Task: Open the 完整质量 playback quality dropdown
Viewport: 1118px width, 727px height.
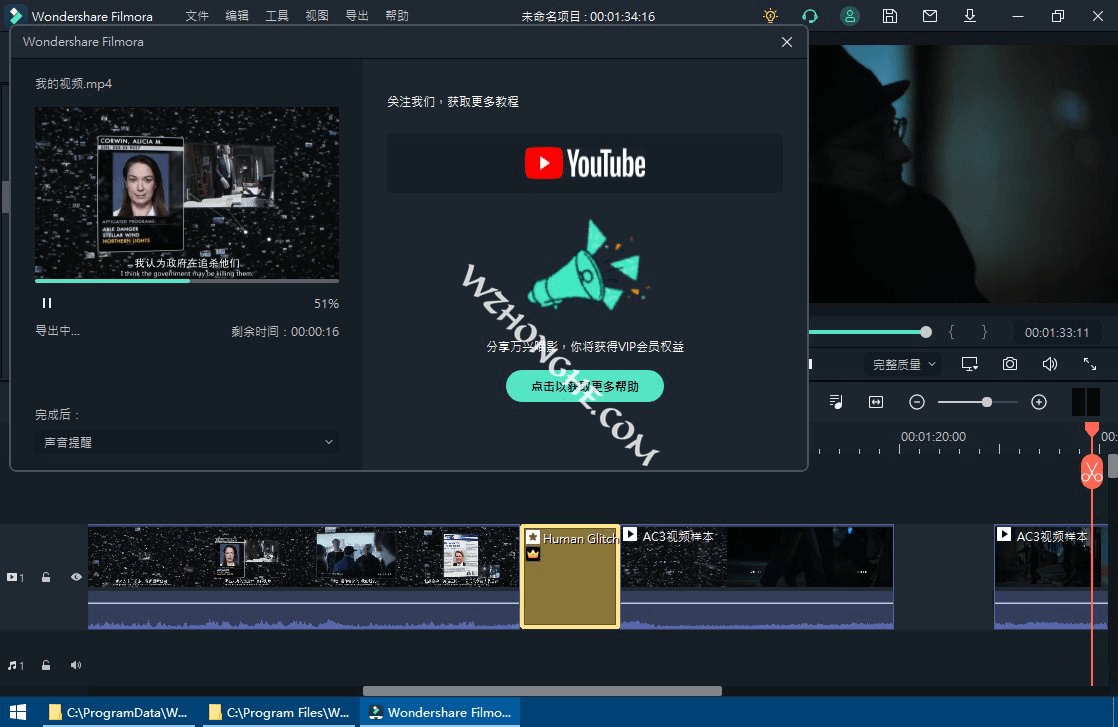Action: pyautogui.click(x=901, y=364)
